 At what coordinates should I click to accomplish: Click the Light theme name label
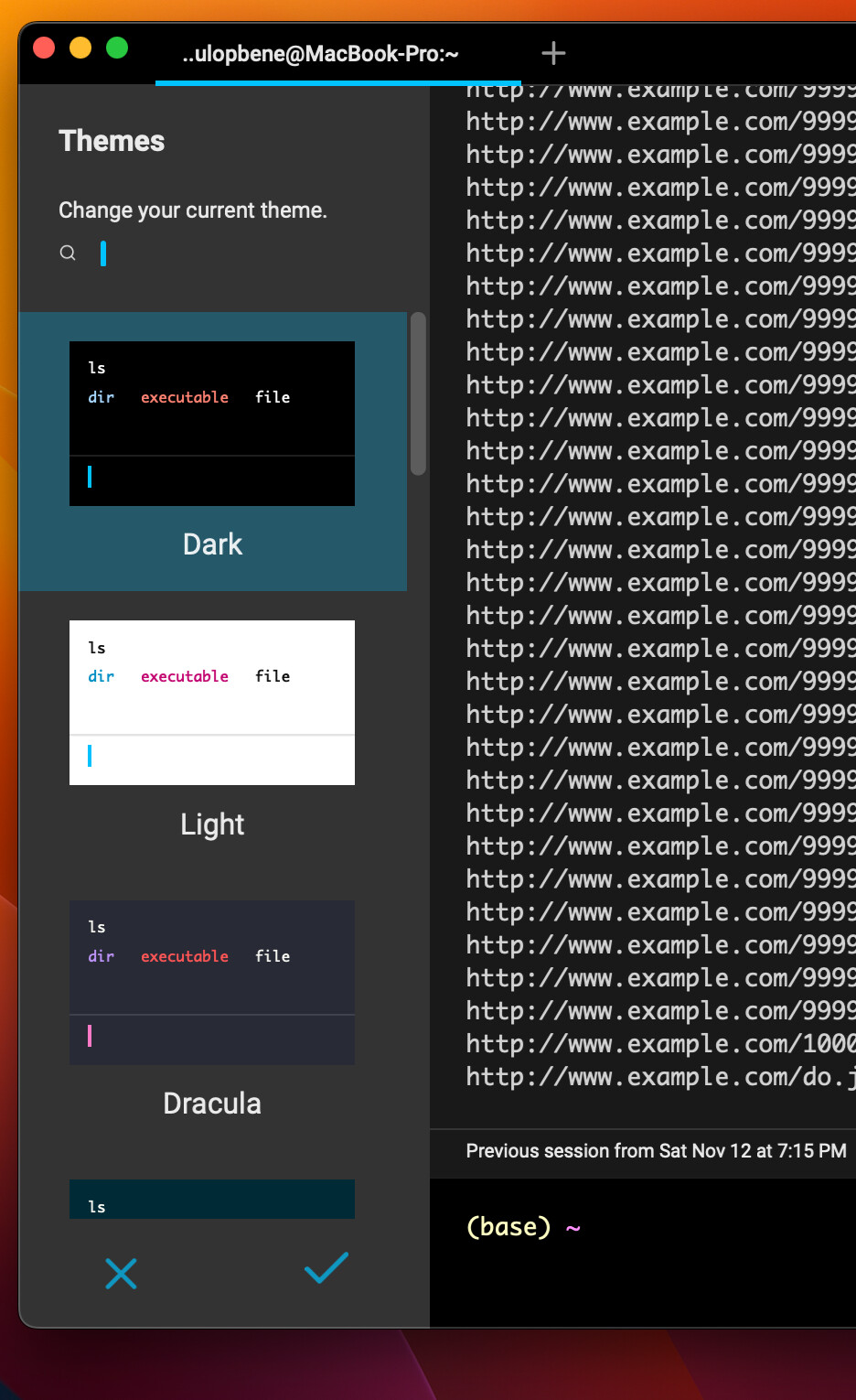(212, 824)
